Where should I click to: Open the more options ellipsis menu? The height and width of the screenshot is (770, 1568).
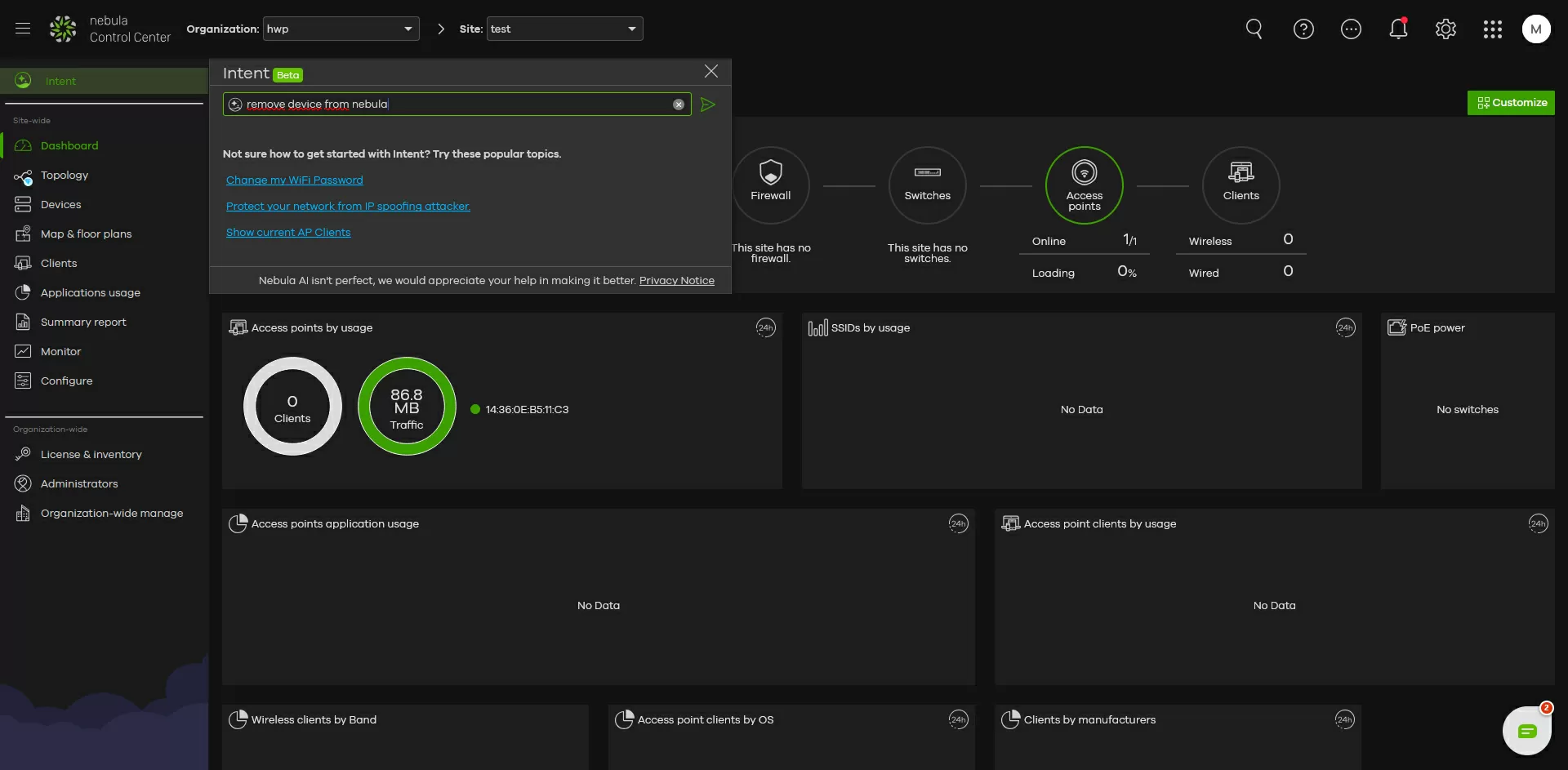(1351, 29)
